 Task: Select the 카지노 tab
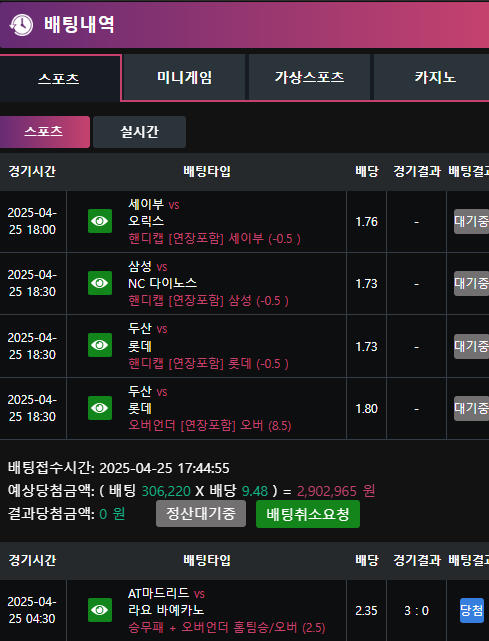pyautogui.click(x=433, y=77)
